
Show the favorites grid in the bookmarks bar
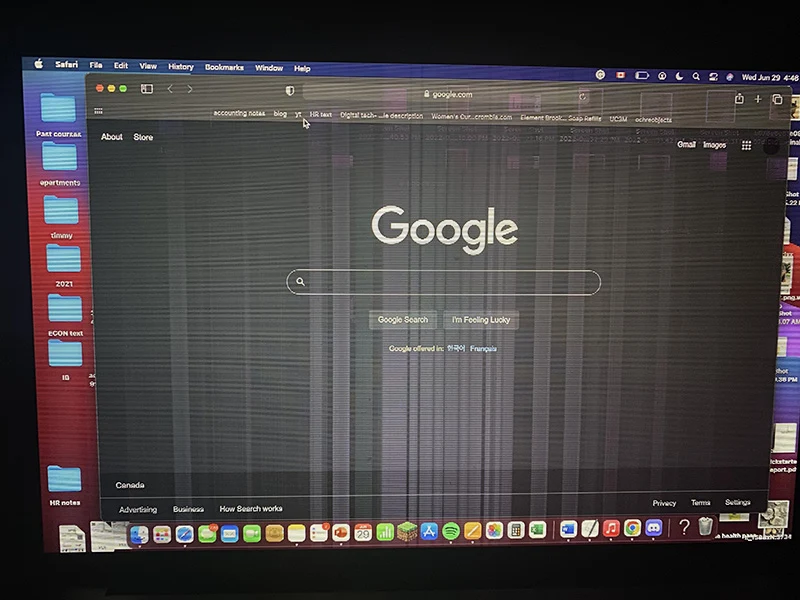point(98,111)
